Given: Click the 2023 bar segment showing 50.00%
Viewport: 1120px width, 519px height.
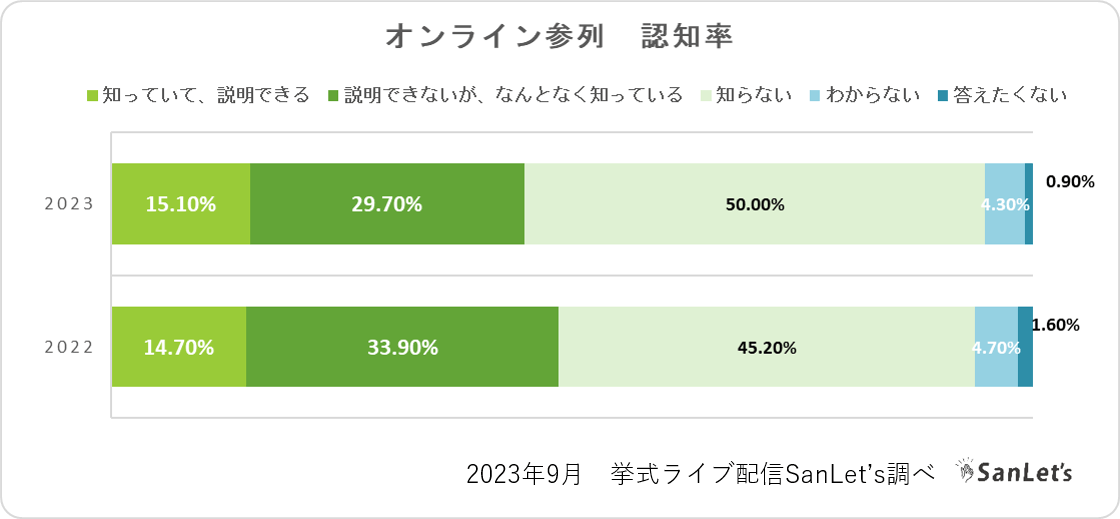Looking at the screenshot, I should tap(754, 204).
